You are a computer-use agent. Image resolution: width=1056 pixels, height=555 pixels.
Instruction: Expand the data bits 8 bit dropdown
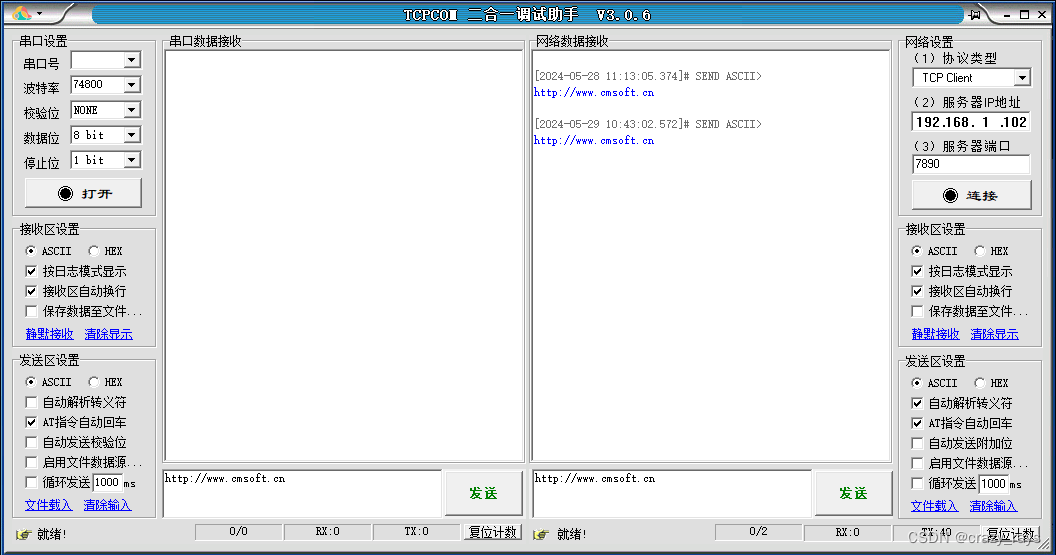coord(132,135)
